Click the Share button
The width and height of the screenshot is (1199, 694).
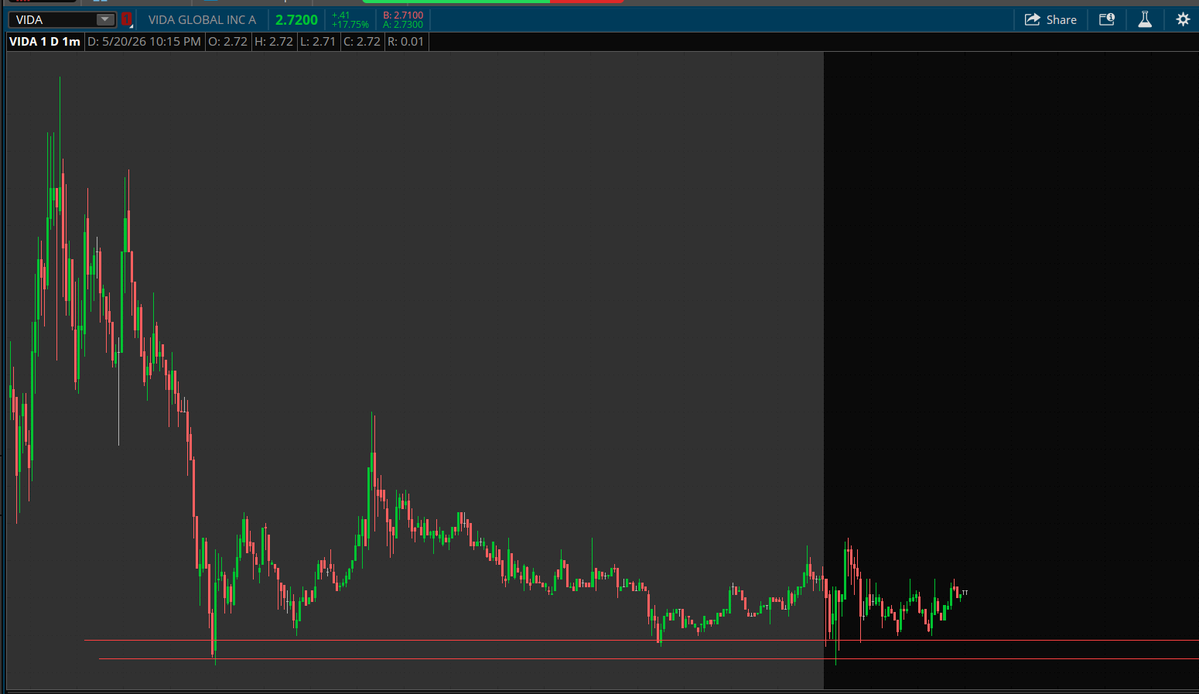tap(1051, 20)
